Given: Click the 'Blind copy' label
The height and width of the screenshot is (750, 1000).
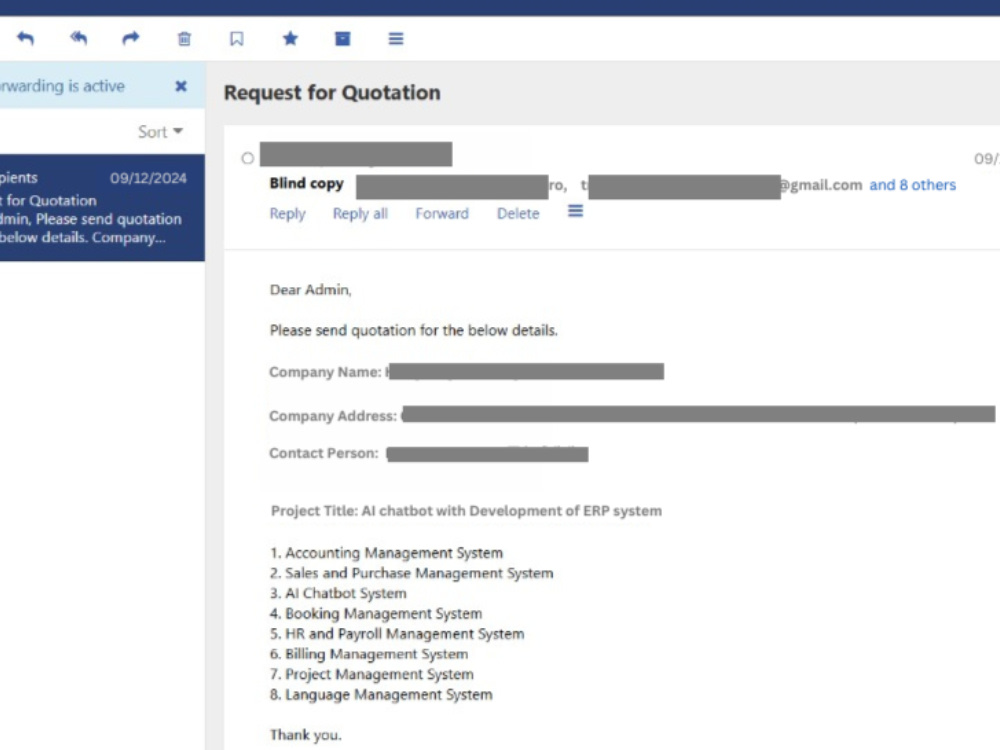Looking at the screenshot, I should click(x=307, y=184).
